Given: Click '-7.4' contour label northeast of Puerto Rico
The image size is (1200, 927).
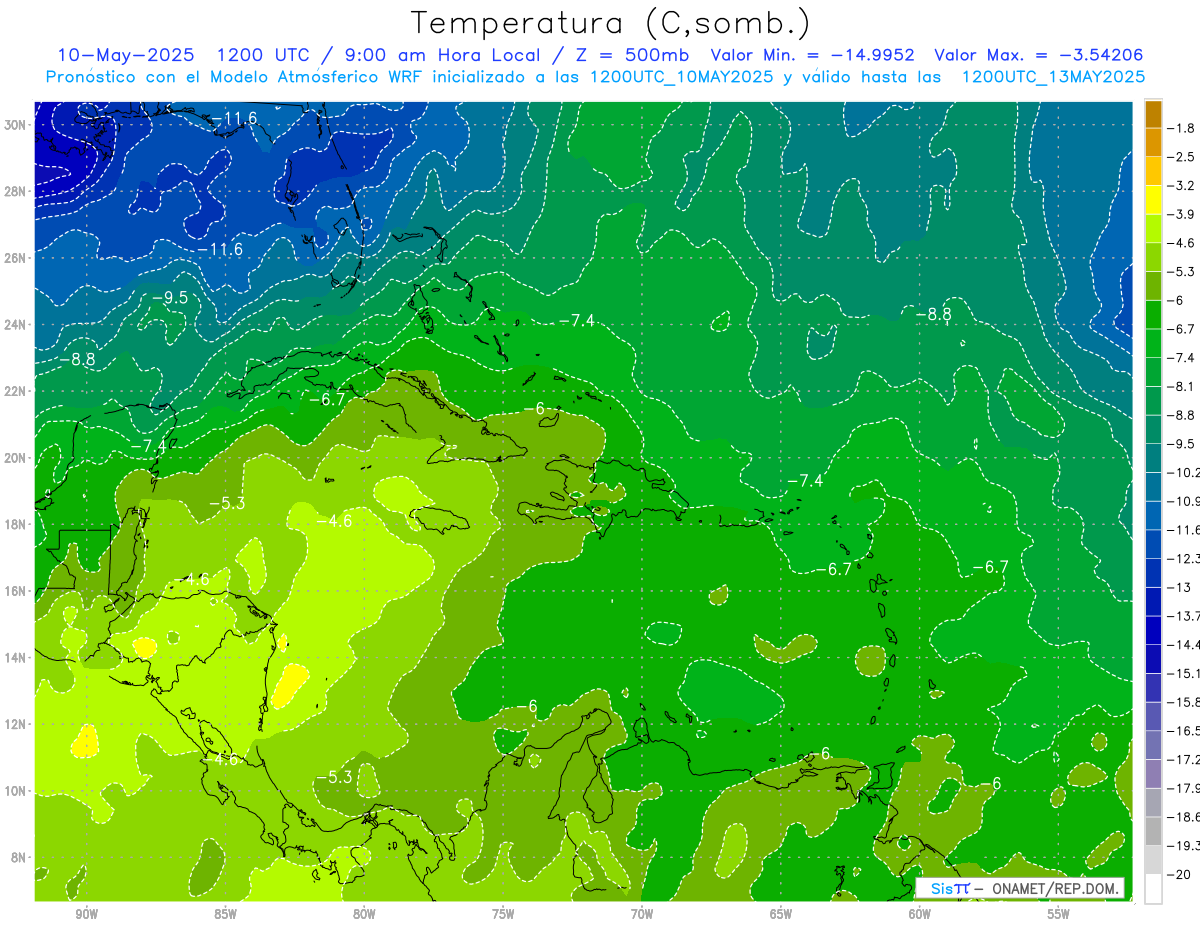Looking at the screenshot, I should (x=805, y=481).
